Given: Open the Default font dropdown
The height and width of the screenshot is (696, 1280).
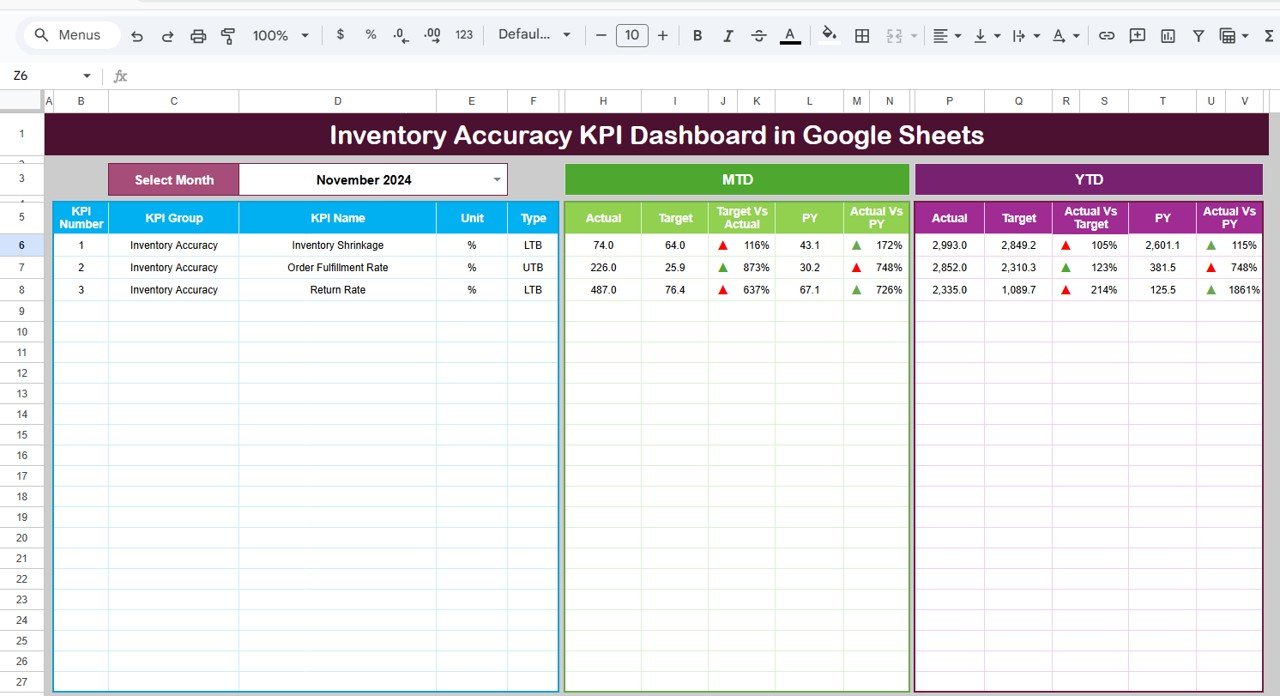Looking at the screenshot, I should click(533, 35).
